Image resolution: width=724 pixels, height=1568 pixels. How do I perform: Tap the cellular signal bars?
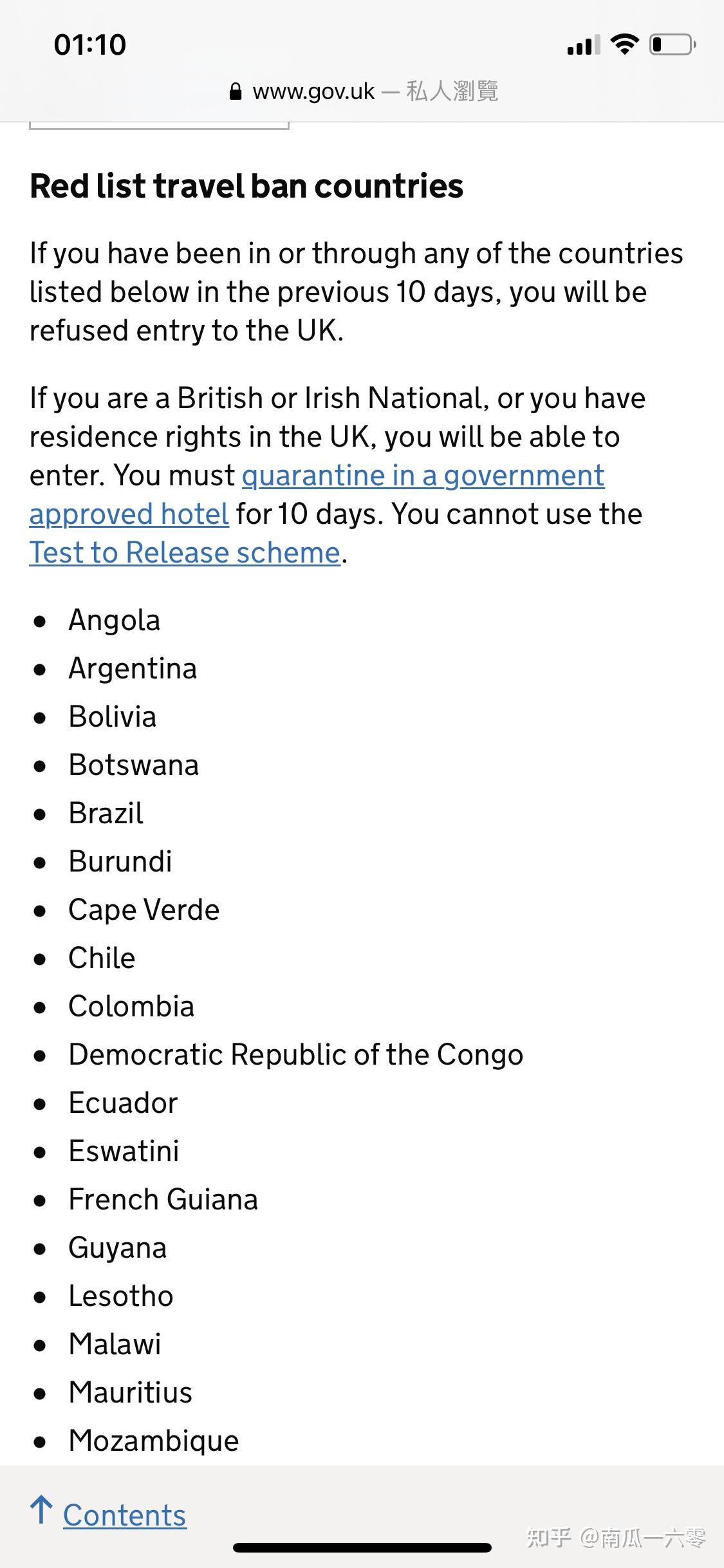pyautogui.click(x=583, y=45)
